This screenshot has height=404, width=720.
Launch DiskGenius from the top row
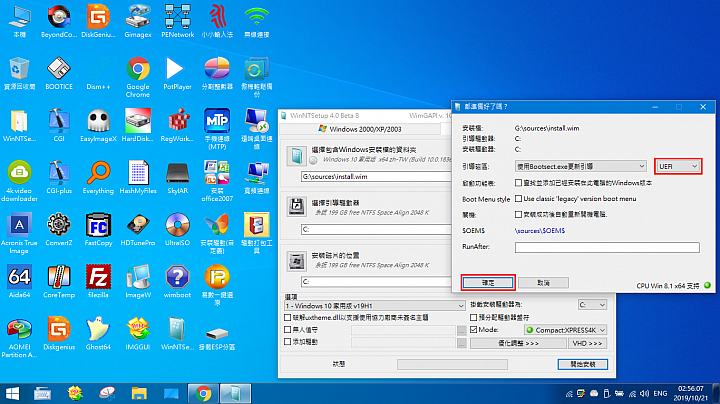[98, 22]
